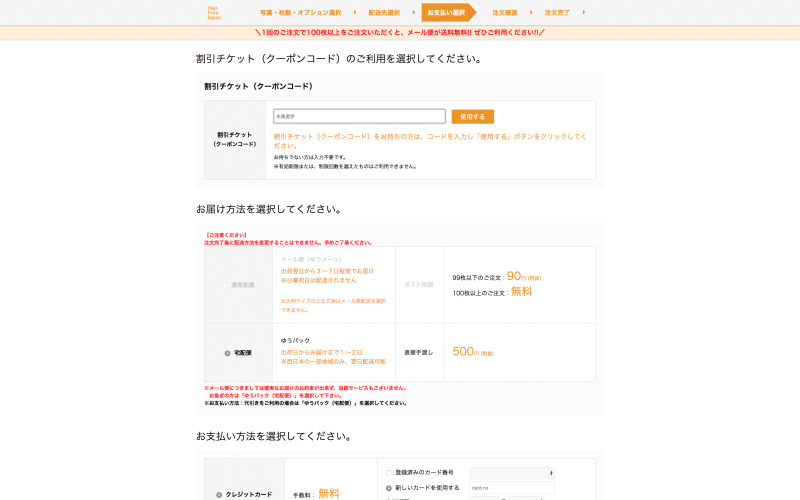Open the registered card number dropdown
Screen dimensions: 800x500
(x=512, y=473)
